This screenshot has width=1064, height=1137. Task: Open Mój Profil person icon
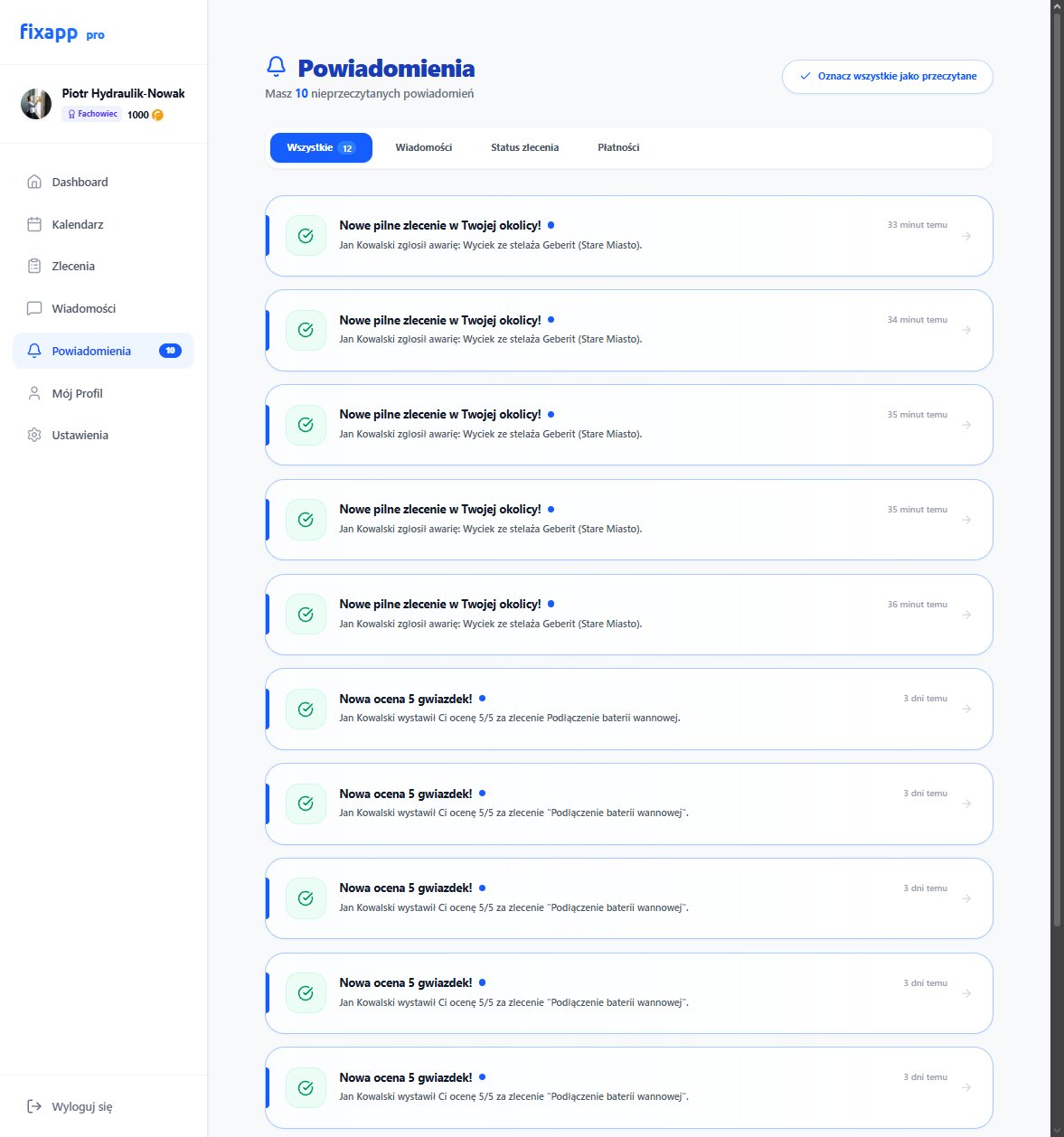tap(34, 393)
